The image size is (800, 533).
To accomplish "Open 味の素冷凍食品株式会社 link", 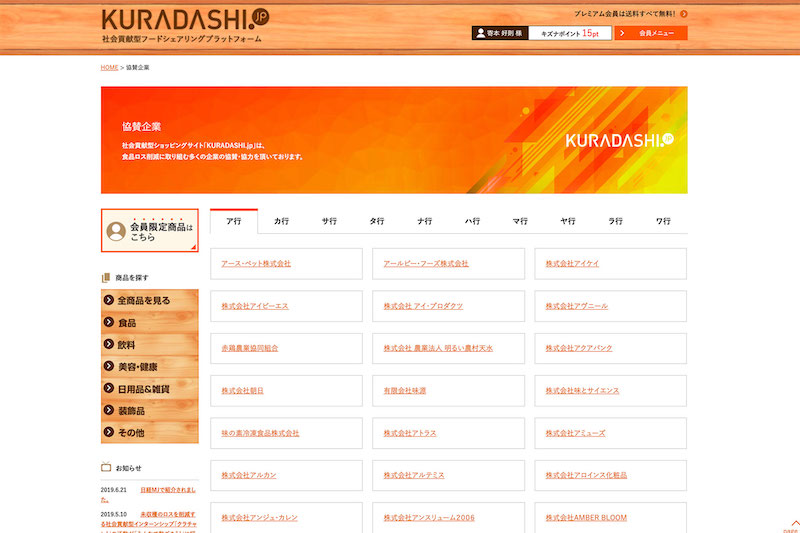I will tap(260, 433).
